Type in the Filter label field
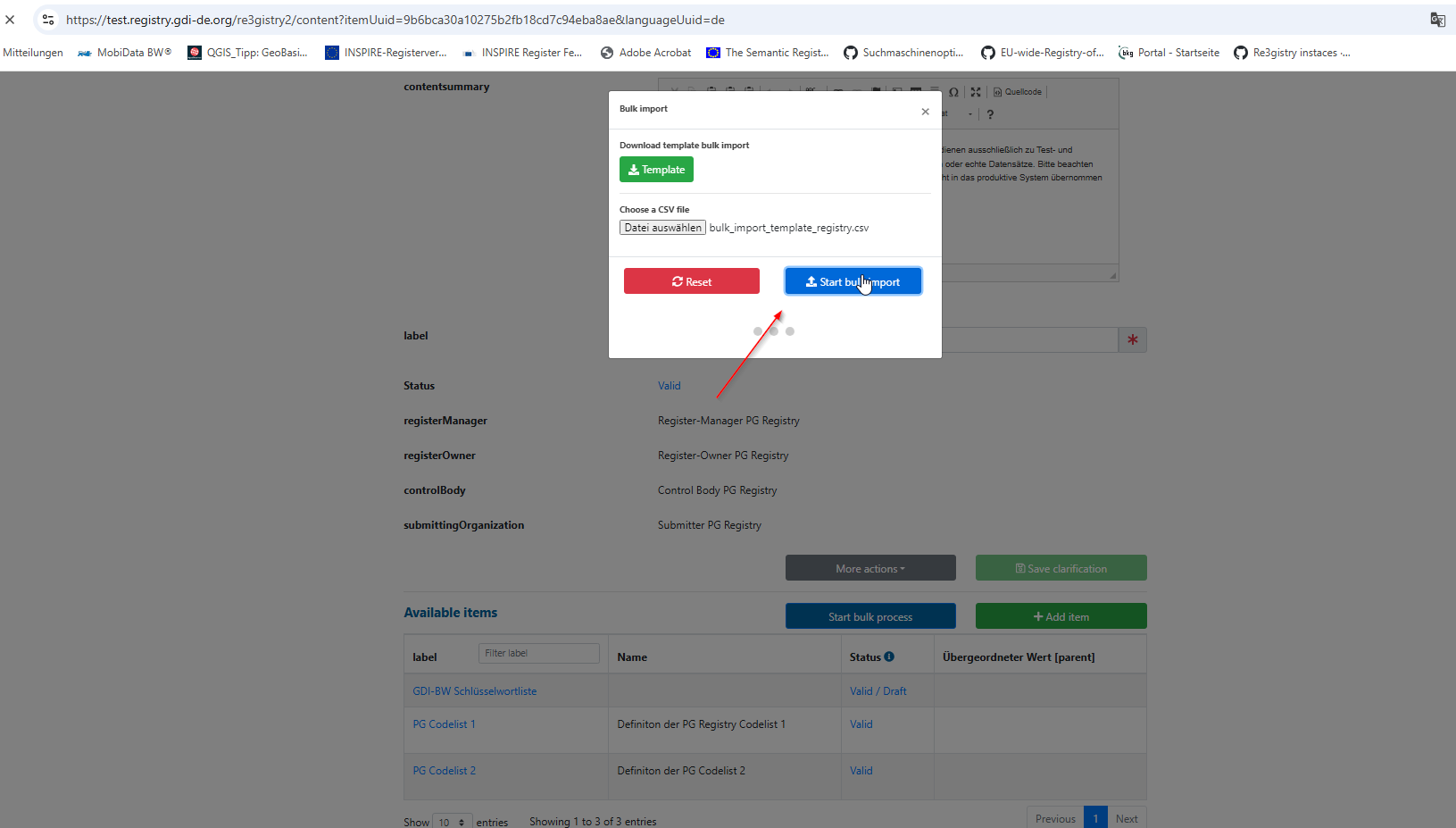This screenshot has width=1456, height=828. point(538,653)
